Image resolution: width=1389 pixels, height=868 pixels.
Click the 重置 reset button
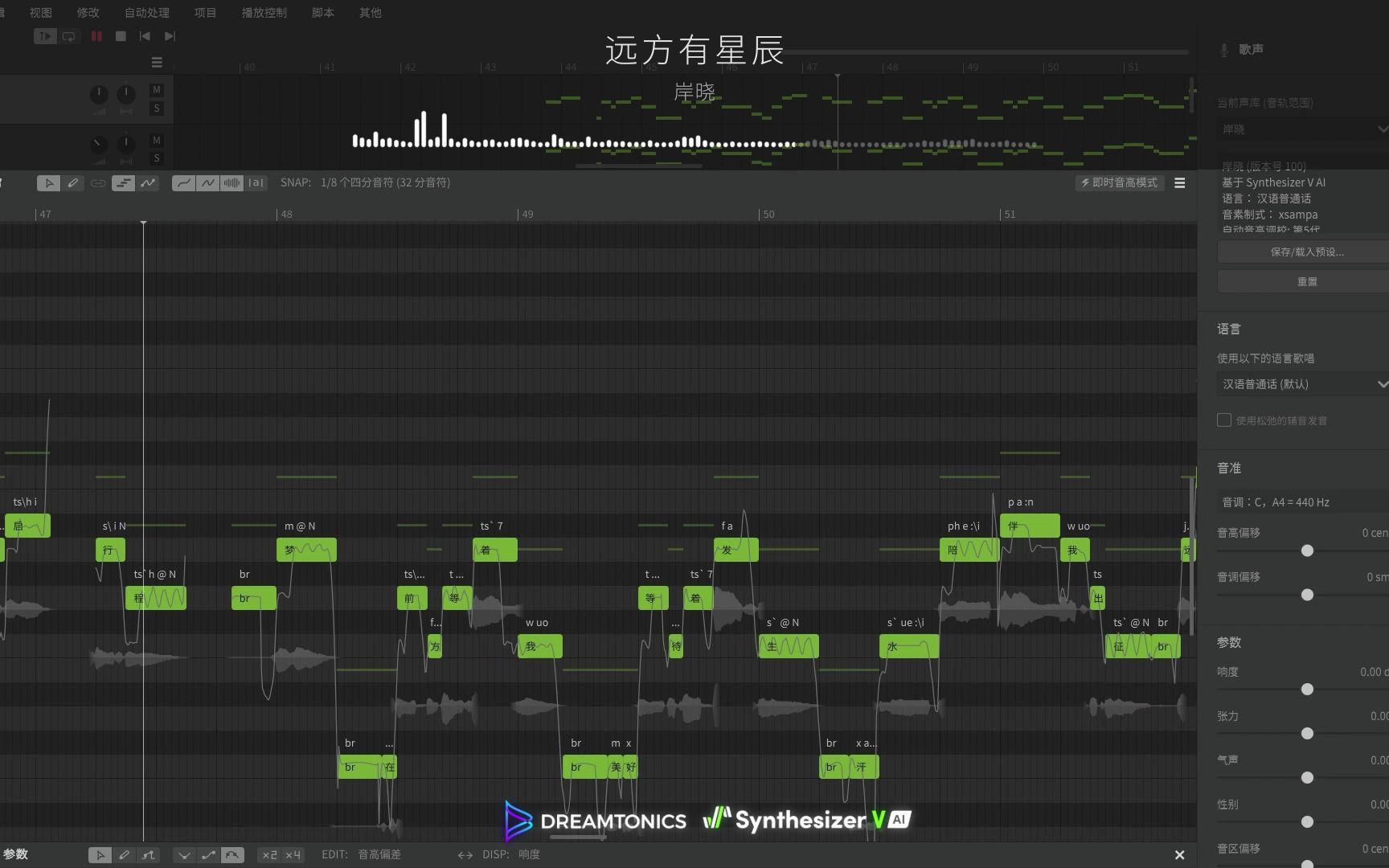(1306, 281)
